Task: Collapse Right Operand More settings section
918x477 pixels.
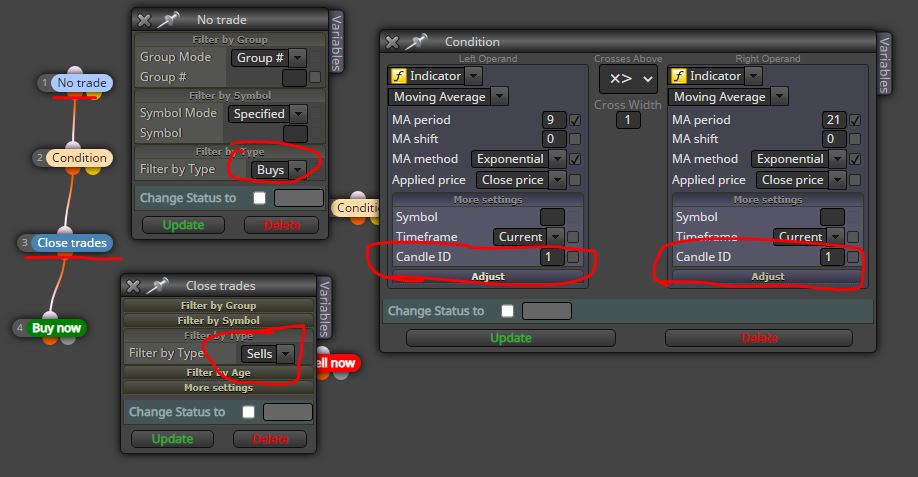Action: tap(768, 200)
